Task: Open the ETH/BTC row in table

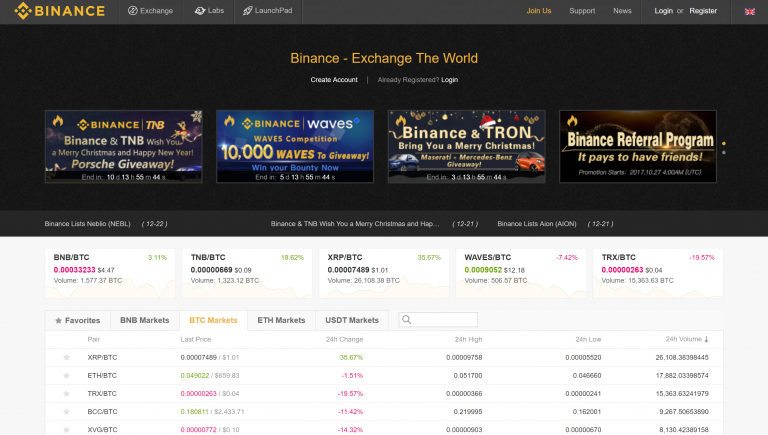Action: click(384, 376)
